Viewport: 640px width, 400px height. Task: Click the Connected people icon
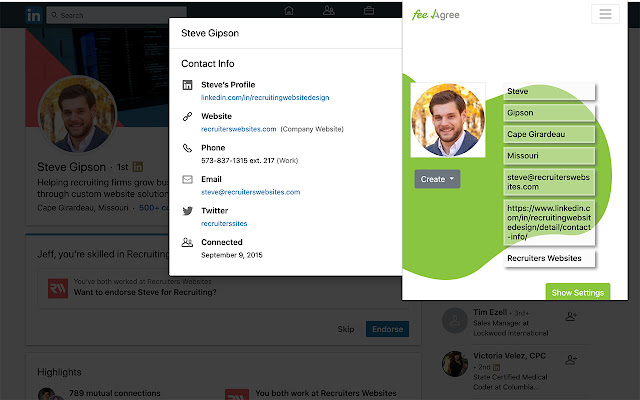(x=187, y=242)
